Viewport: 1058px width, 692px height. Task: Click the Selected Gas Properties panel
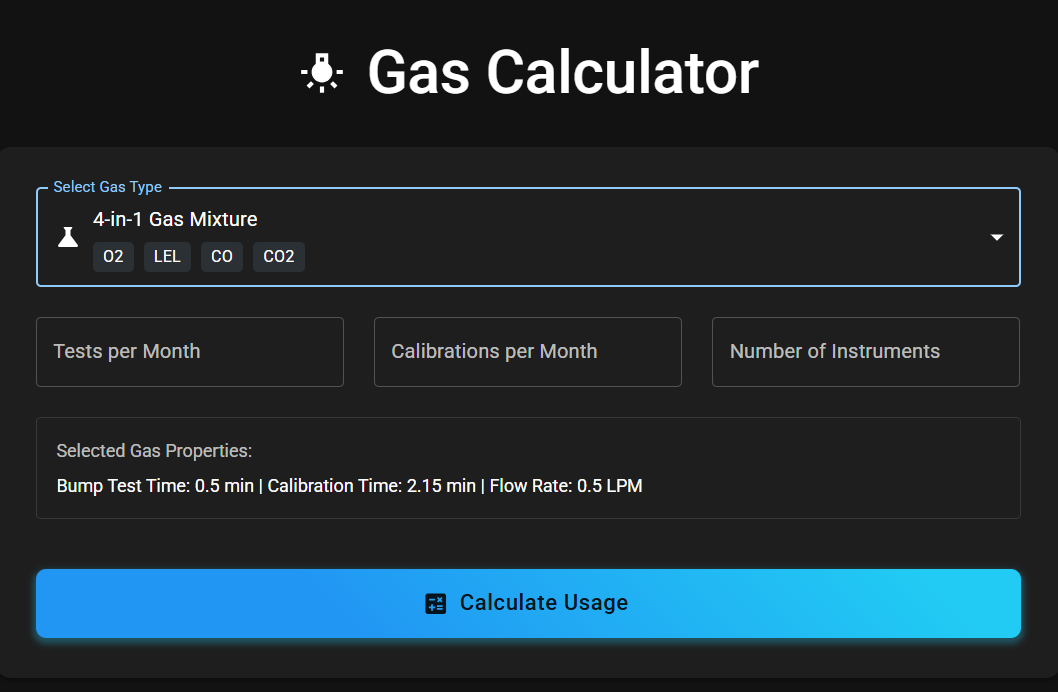point(528,467)
